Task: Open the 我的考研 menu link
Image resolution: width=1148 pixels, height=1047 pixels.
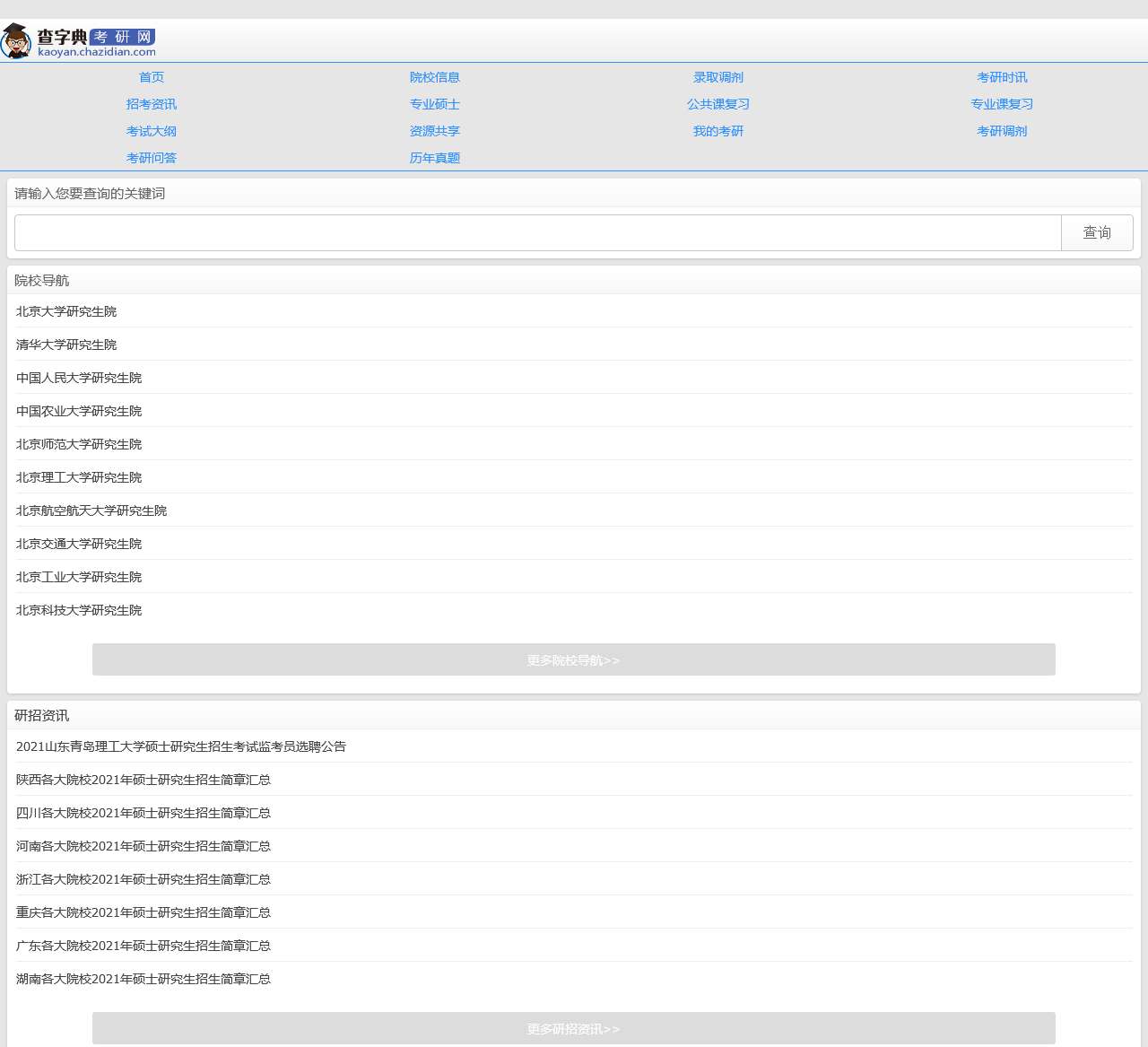Action: coord(717,131)
